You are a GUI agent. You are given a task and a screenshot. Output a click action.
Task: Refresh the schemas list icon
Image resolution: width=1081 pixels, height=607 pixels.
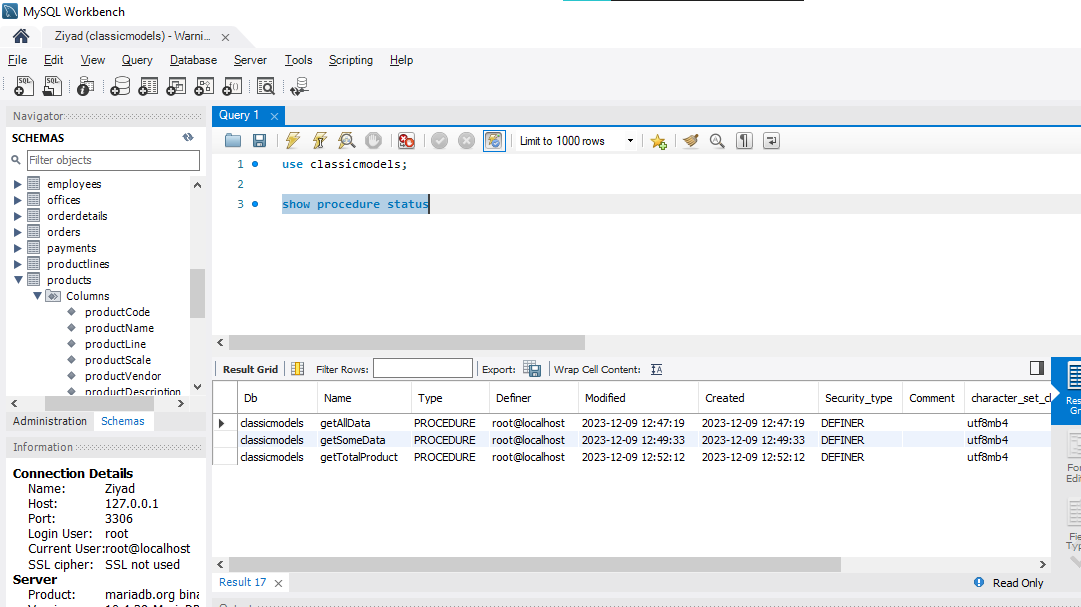pyautogui.click(x=188, y=137)
